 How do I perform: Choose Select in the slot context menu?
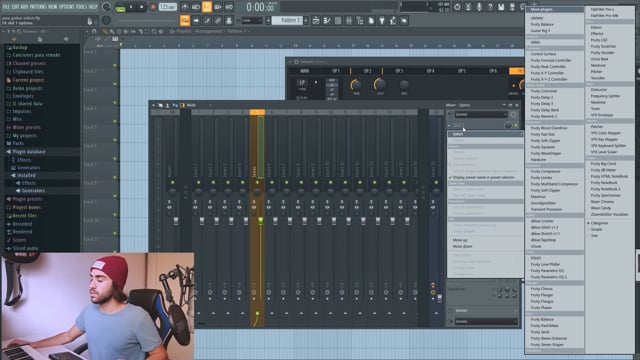click(485, 134)
